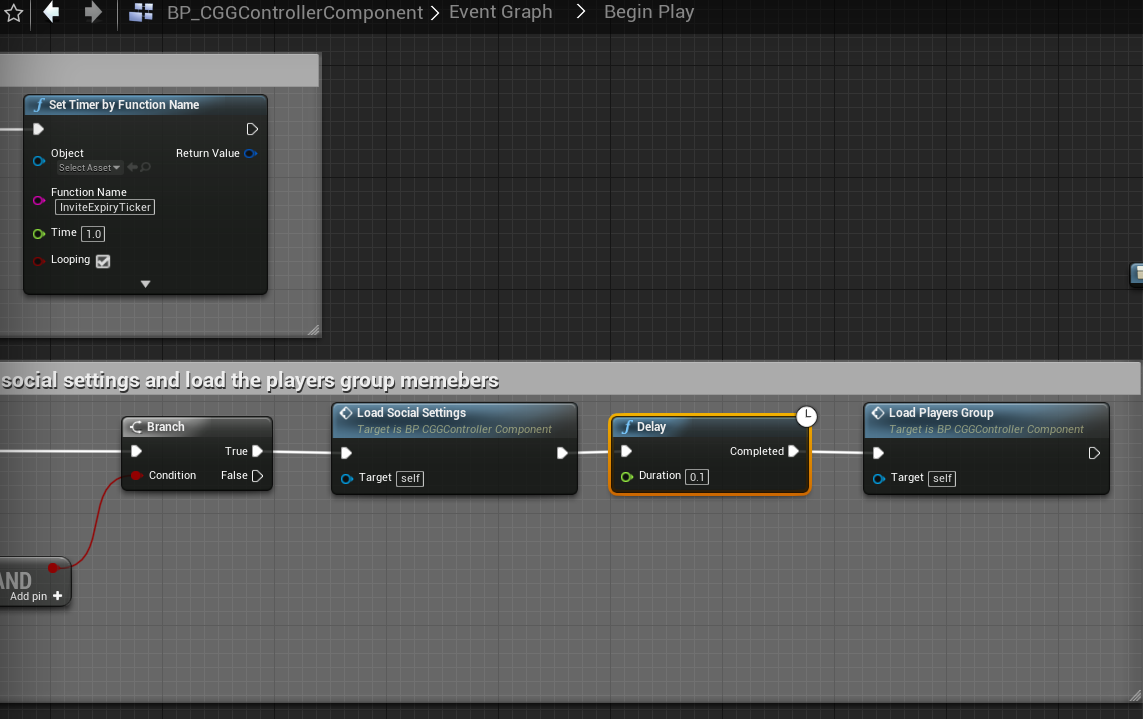The width and height of the screenshot is (1143, 719).
Task: Select the Load Players Group node title
Action: click(x=940, y=412)
